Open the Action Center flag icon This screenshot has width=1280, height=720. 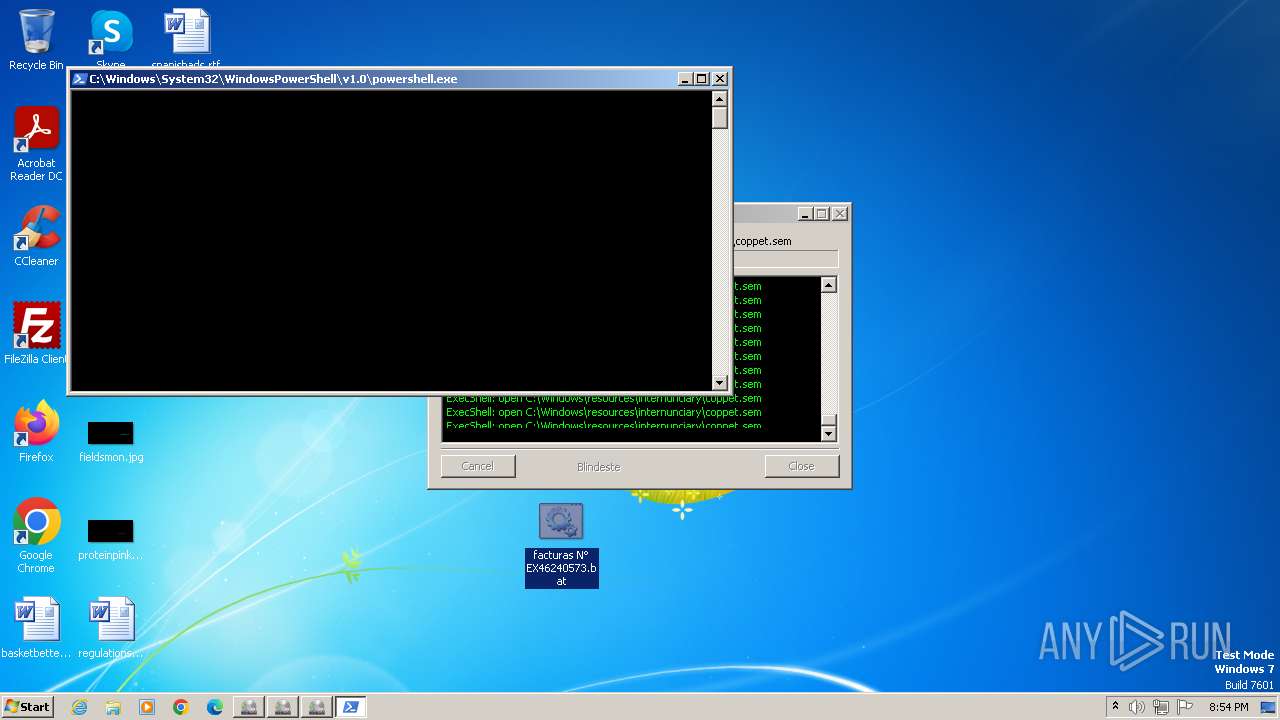1184,707
